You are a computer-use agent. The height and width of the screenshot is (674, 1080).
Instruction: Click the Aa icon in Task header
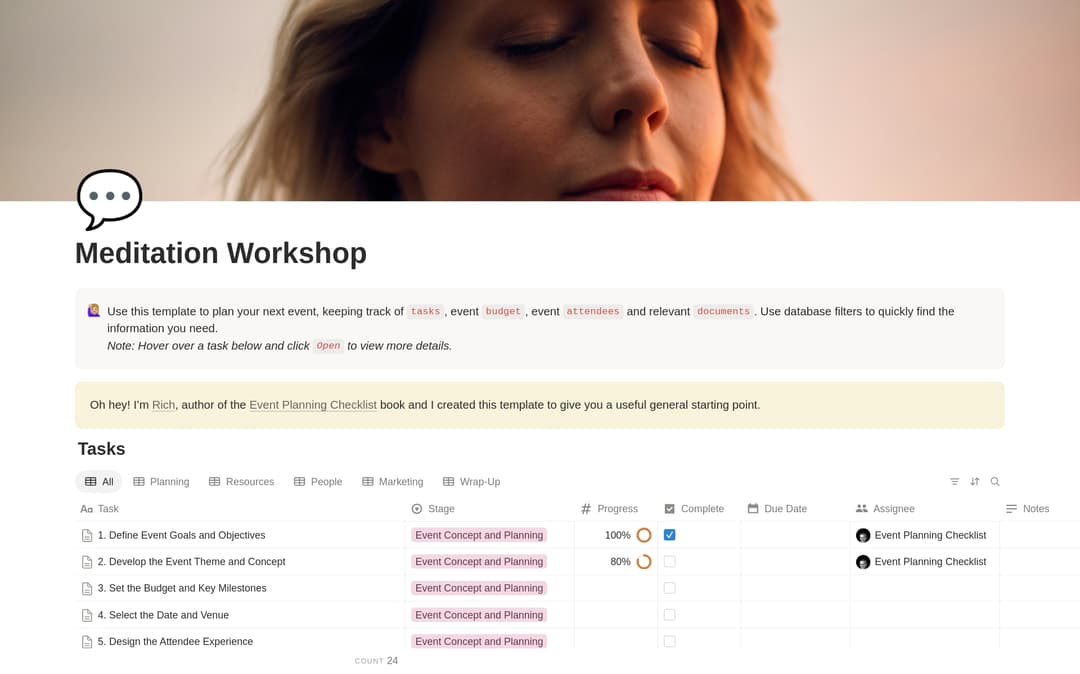point(86,509)
